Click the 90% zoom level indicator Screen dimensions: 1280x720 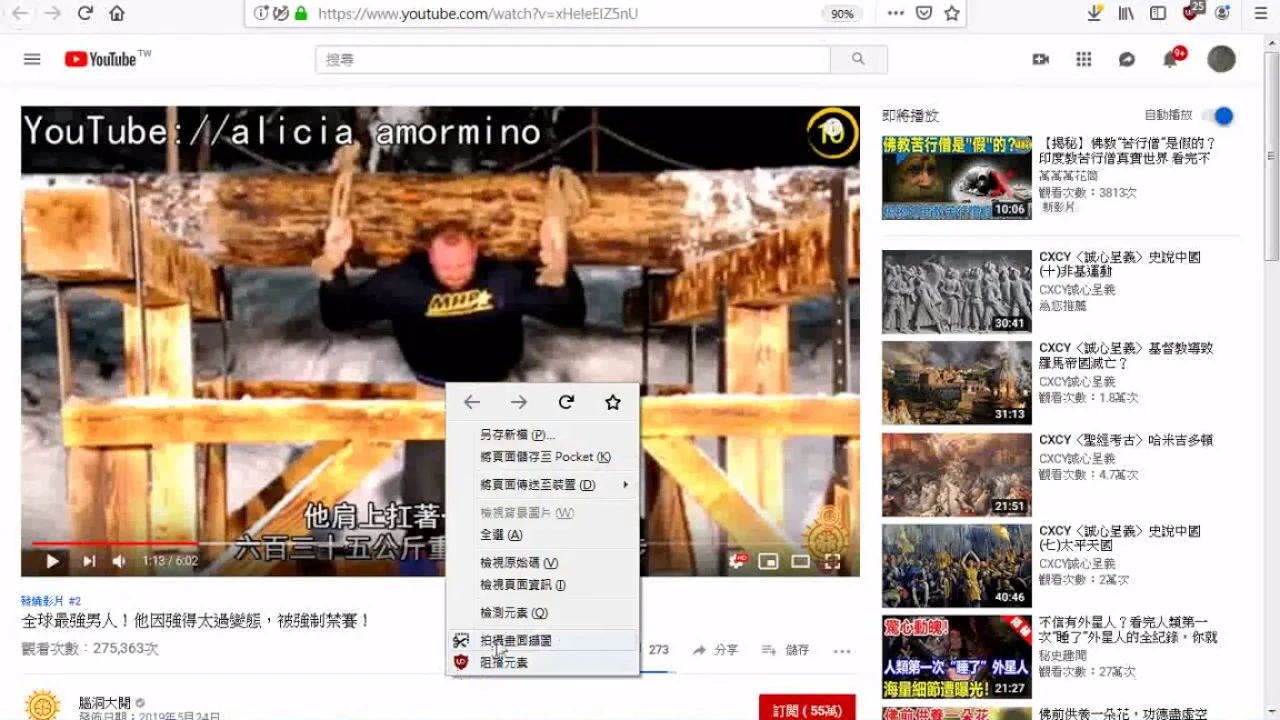point(842,14)
